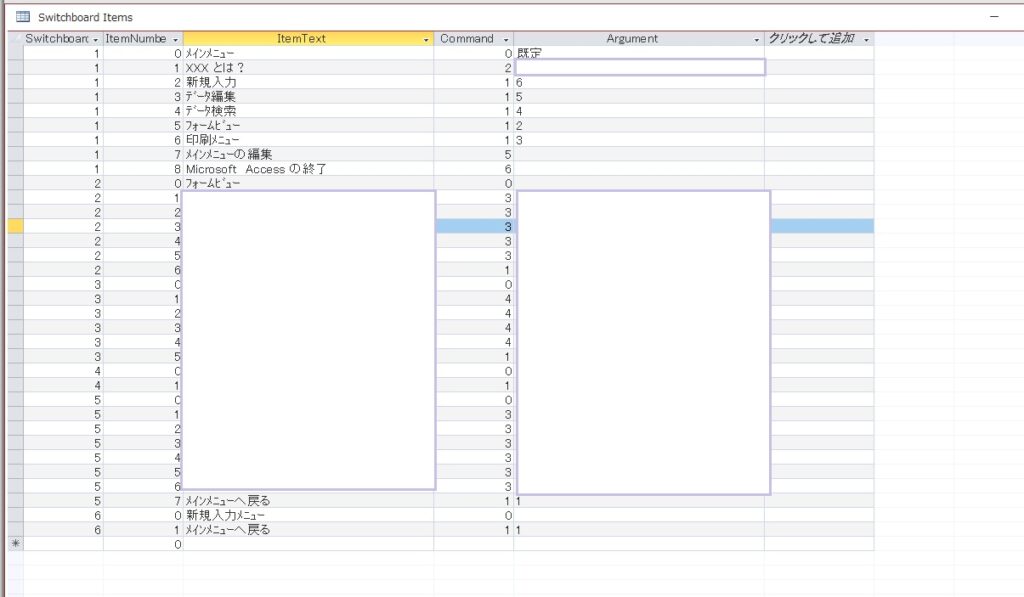Open the Command column dropdown arrow

(506, 40)
